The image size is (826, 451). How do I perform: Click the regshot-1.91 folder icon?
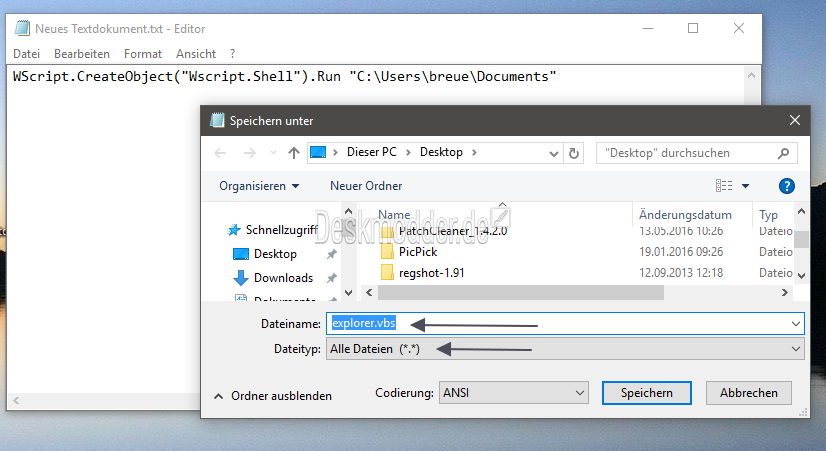click(387, 272)
